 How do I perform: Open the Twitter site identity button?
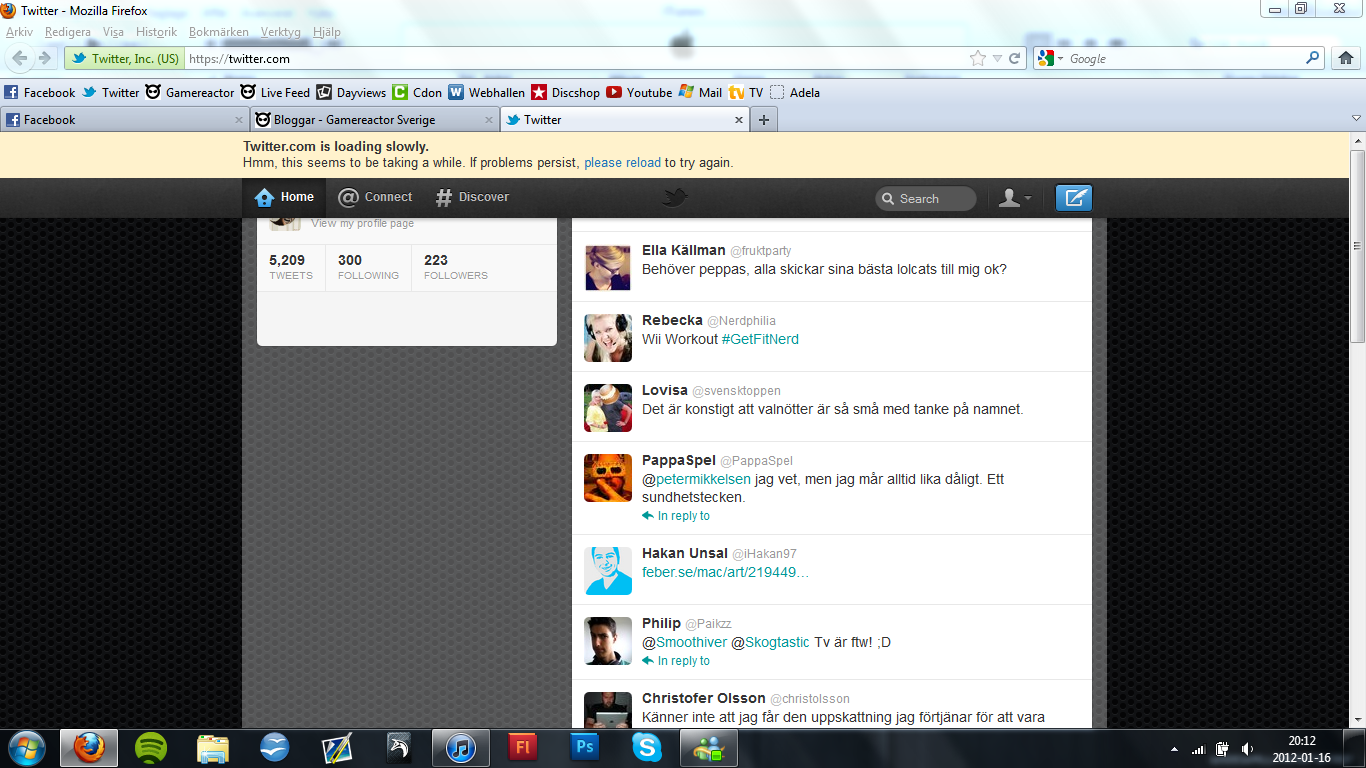tap(125, 58)
